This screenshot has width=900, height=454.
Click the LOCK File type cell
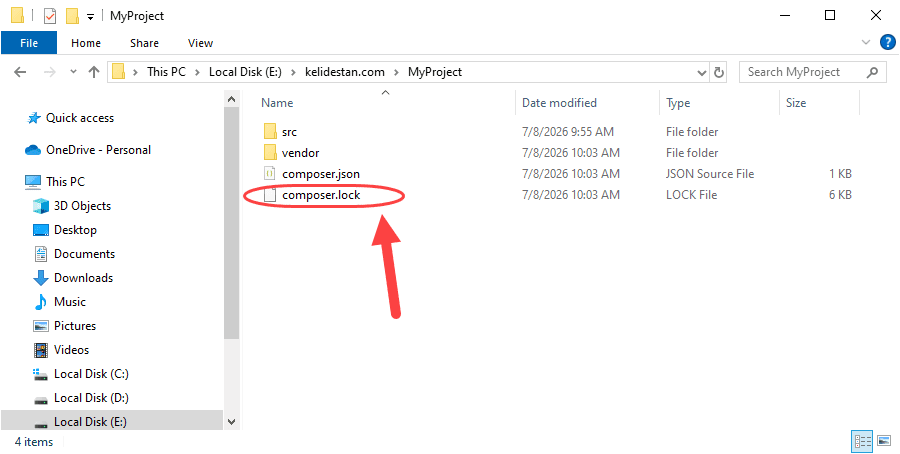point(691,195)
